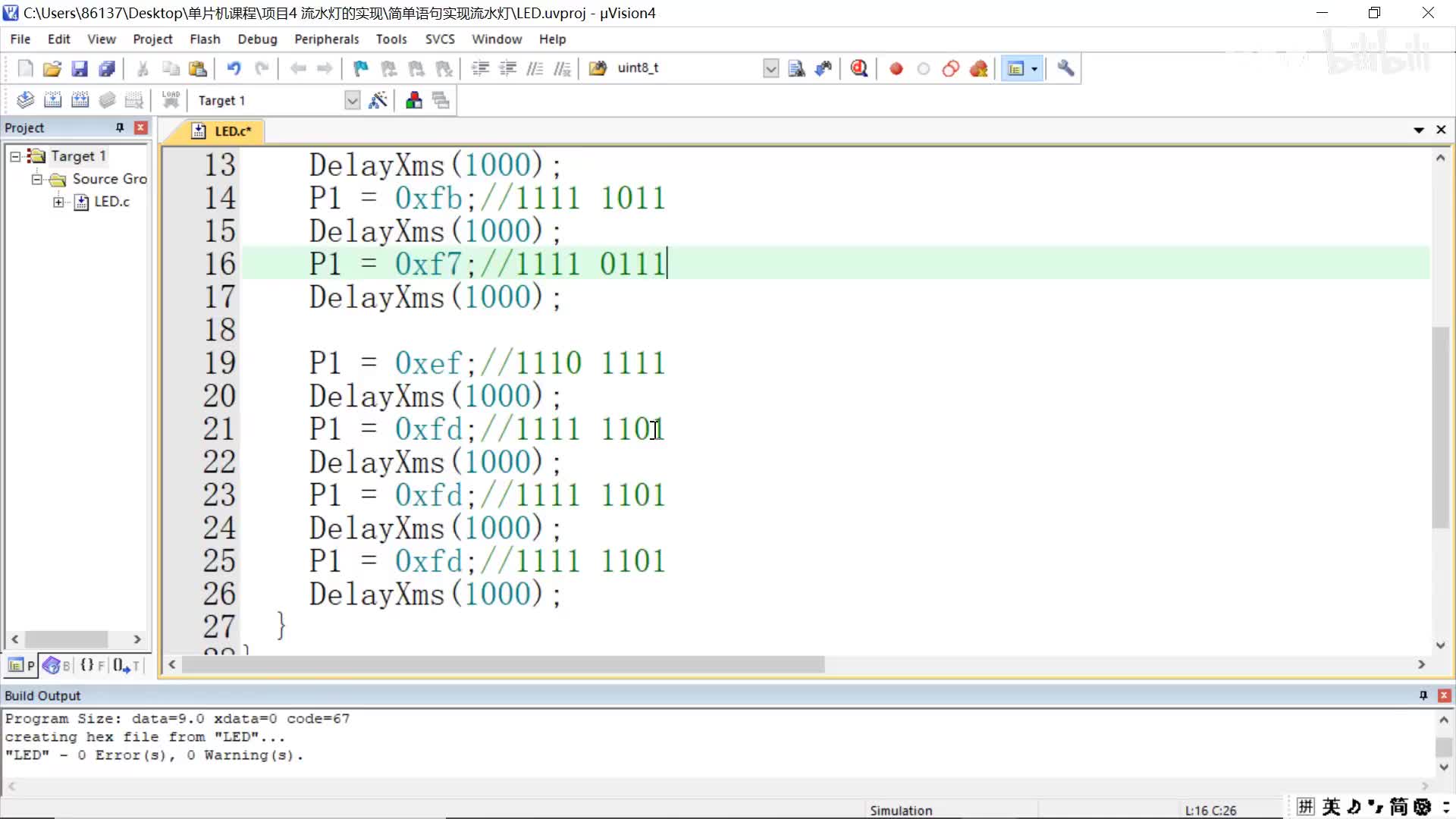Viewport: 1456px width, 819px height.
Task: Build target files
Action: [53, 100]
